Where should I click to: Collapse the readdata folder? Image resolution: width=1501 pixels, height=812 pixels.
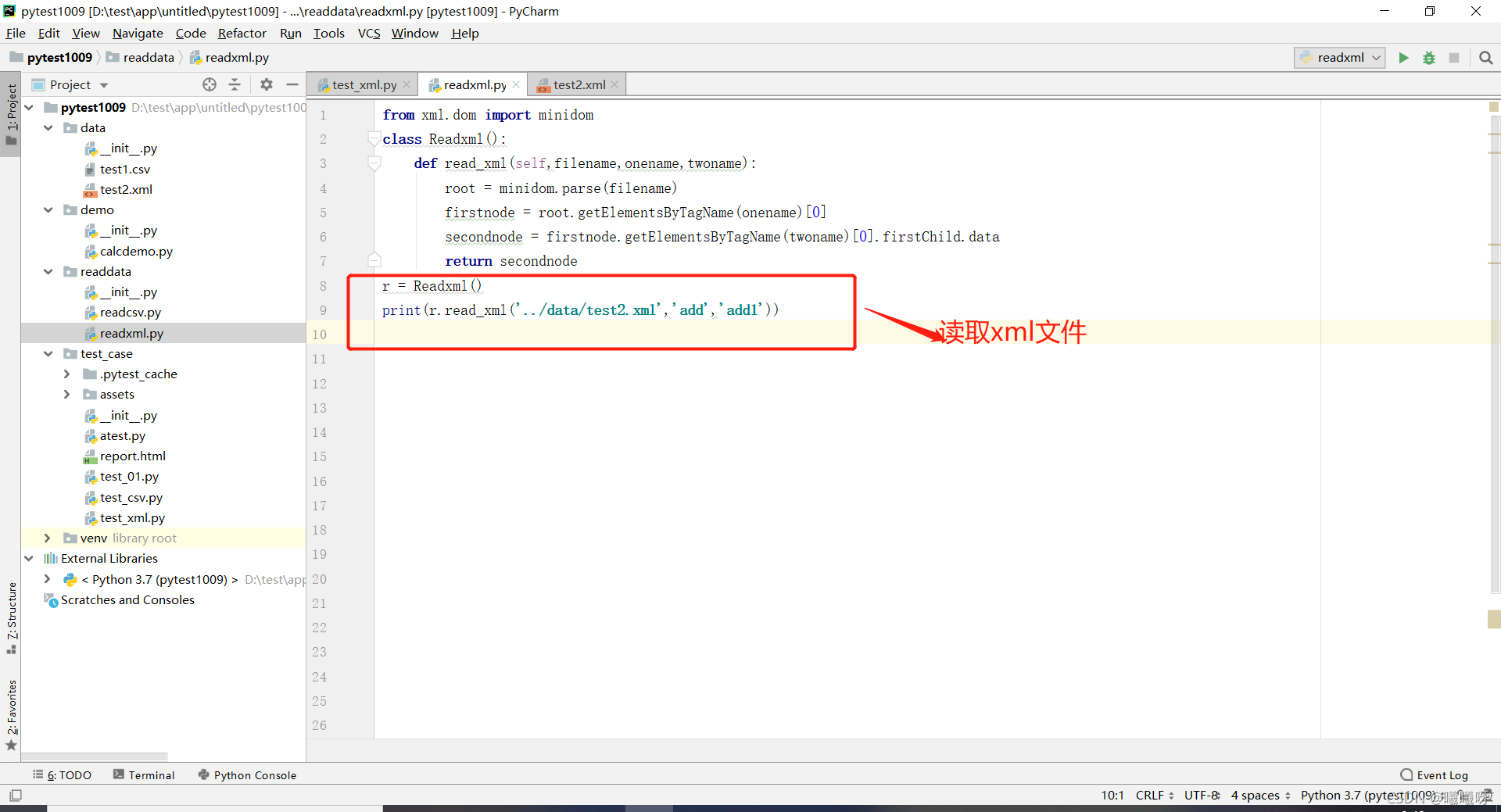coord(48,271)
